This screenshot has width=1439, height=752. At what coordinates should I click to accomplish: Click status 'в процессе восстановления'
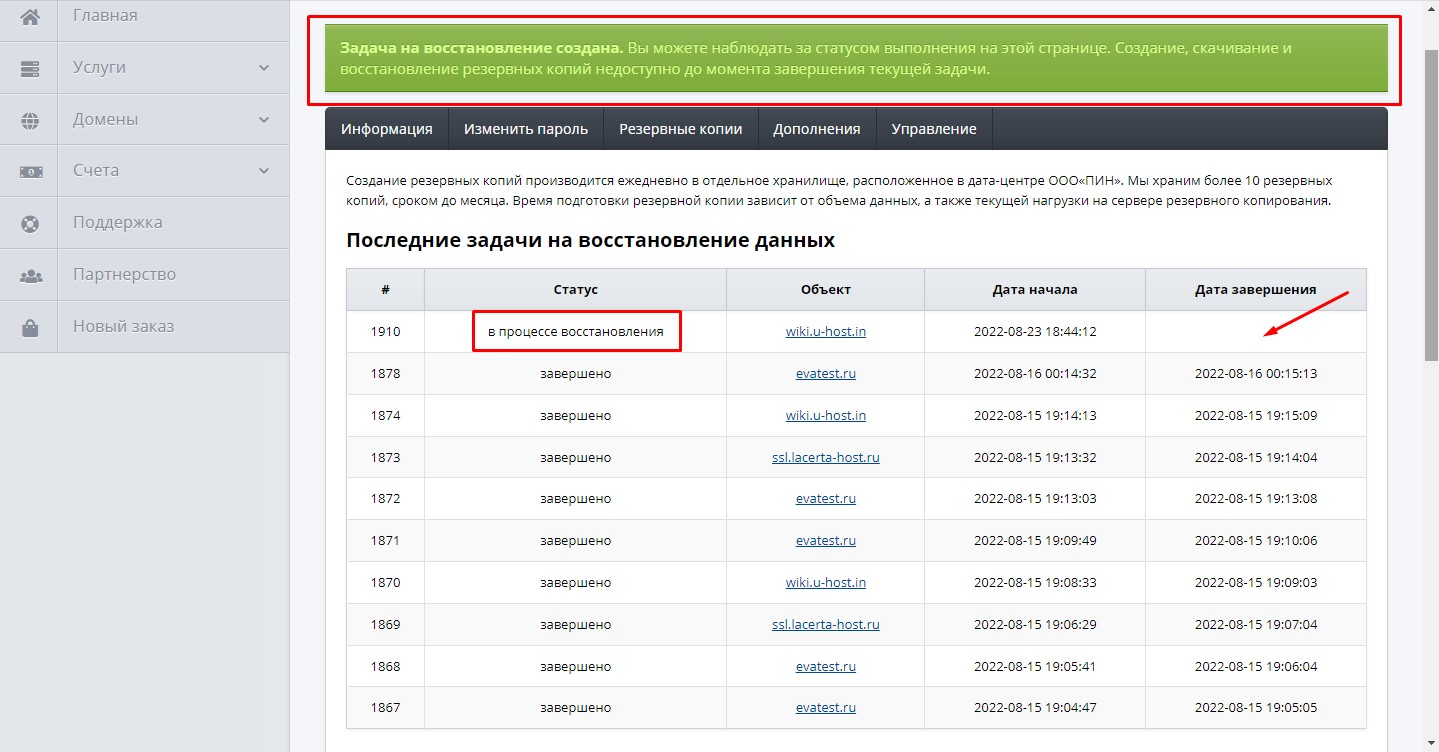(576, 332)
